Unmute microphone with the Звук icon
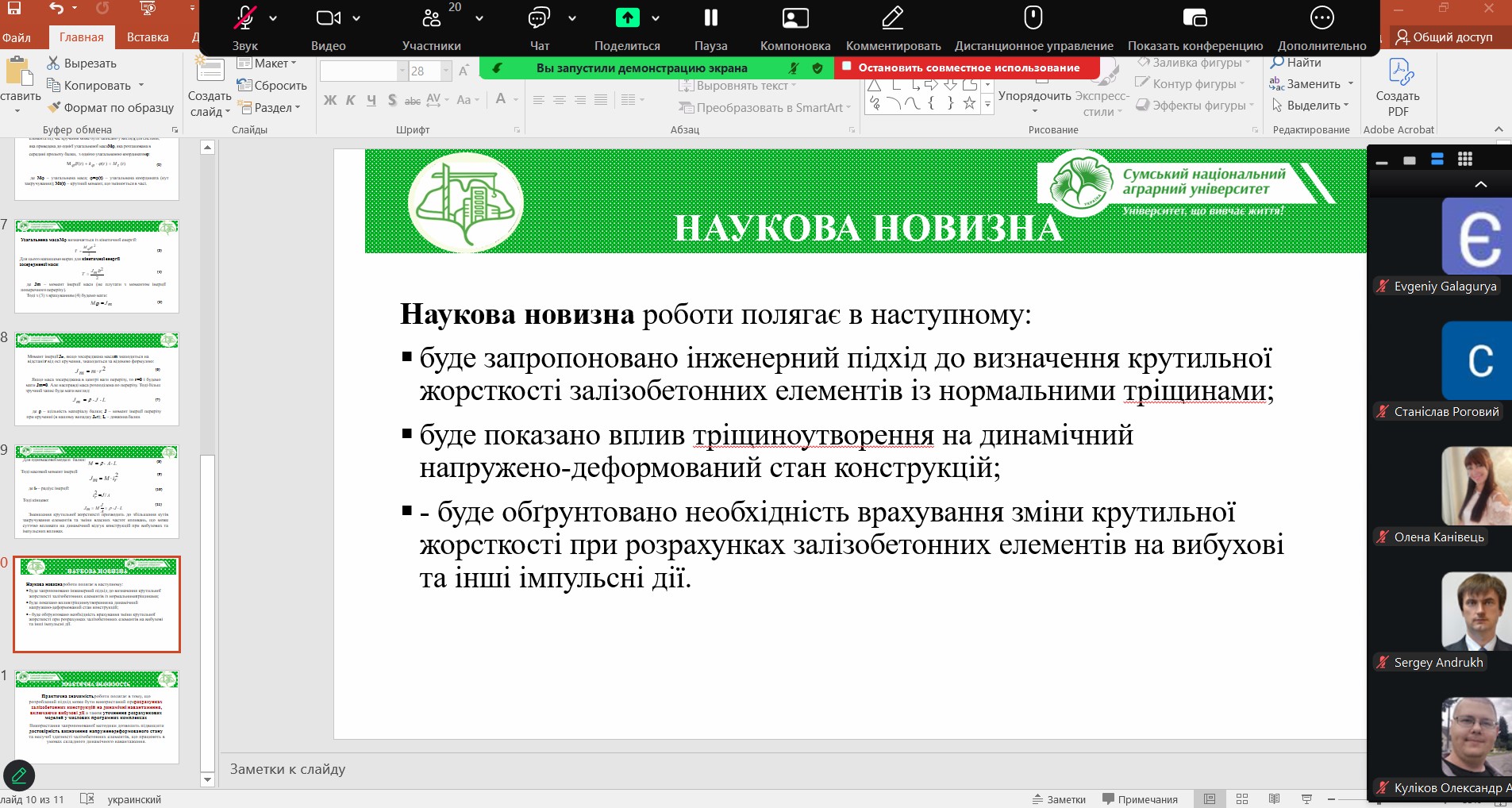This screenshot has width=1512, height=808. (x=244, y=18)
